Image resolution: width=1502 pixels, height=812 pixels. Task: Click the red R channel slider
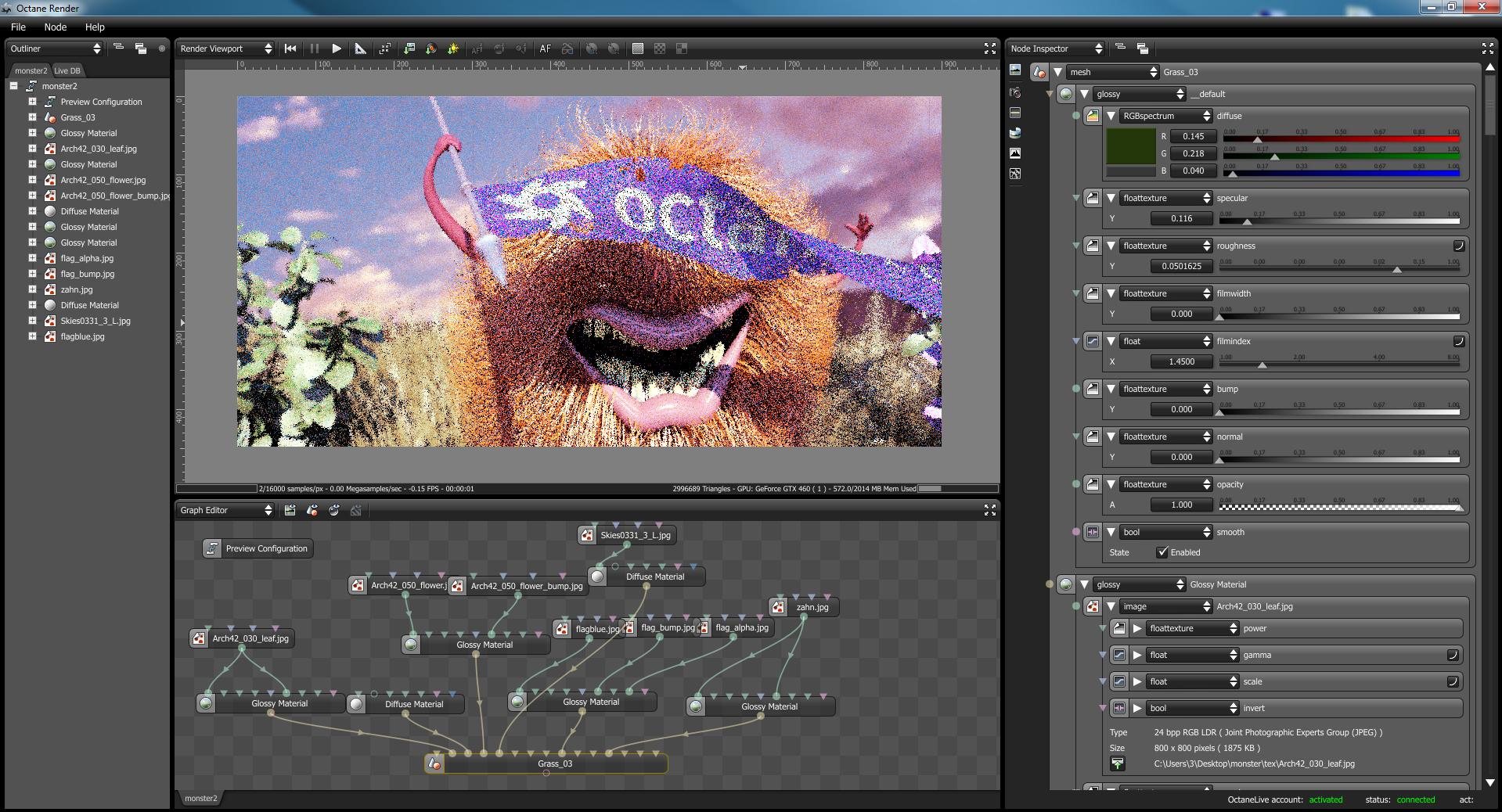(1341, 138)
